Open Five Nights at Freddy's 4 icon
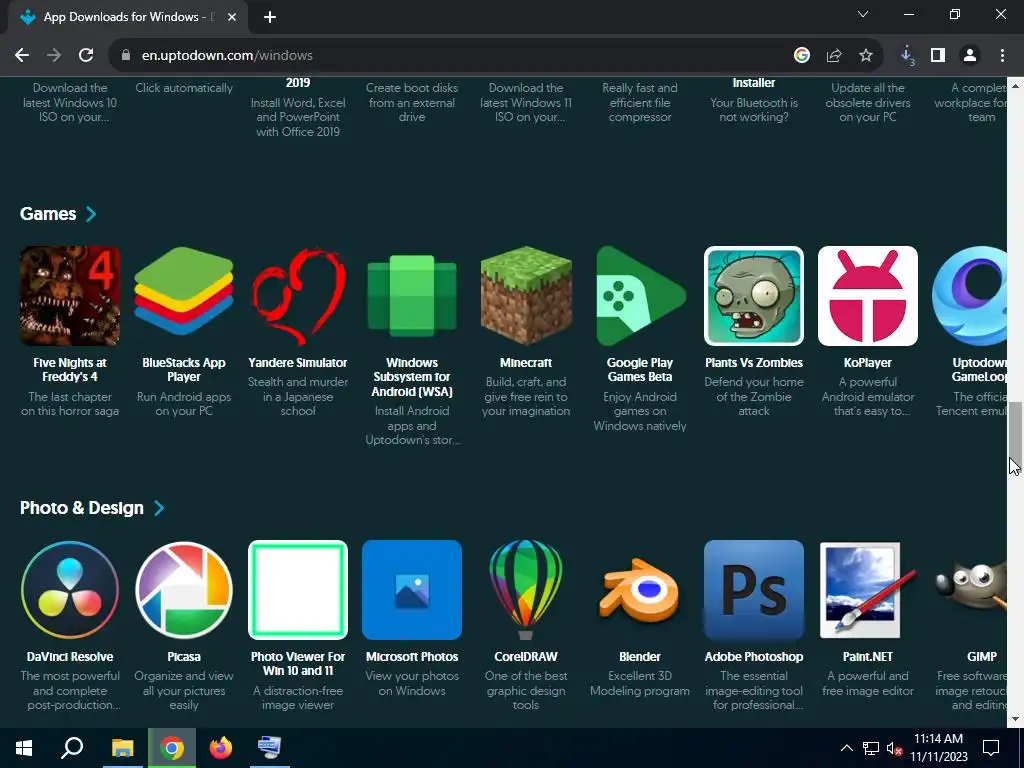 click(70, 296)
